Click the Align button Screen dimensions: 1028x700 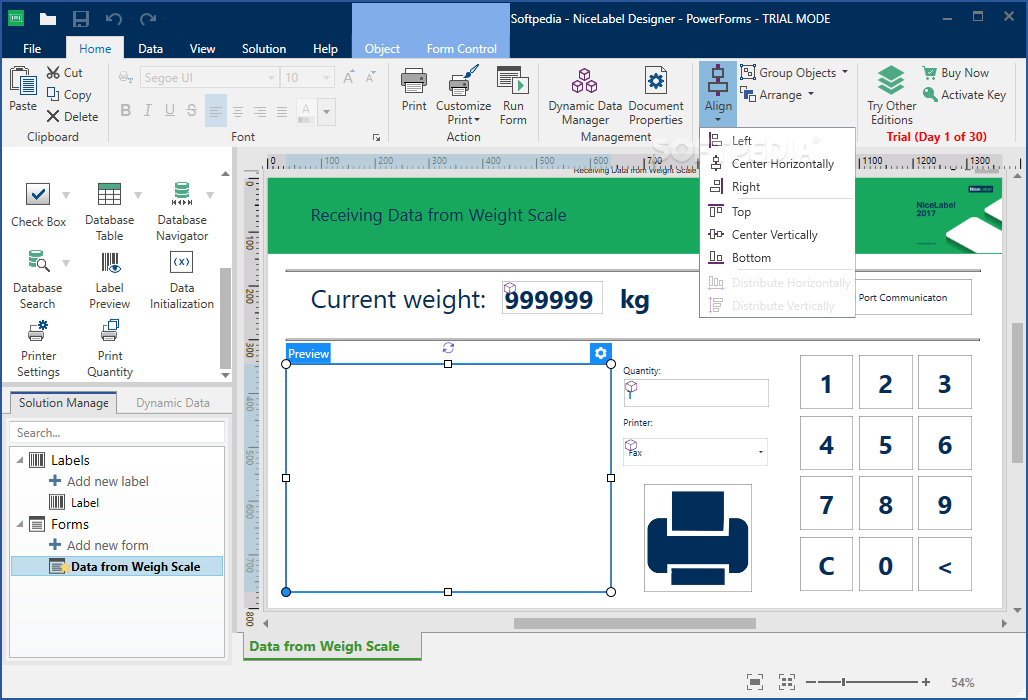pyautogui.click(x=718, y=94)
